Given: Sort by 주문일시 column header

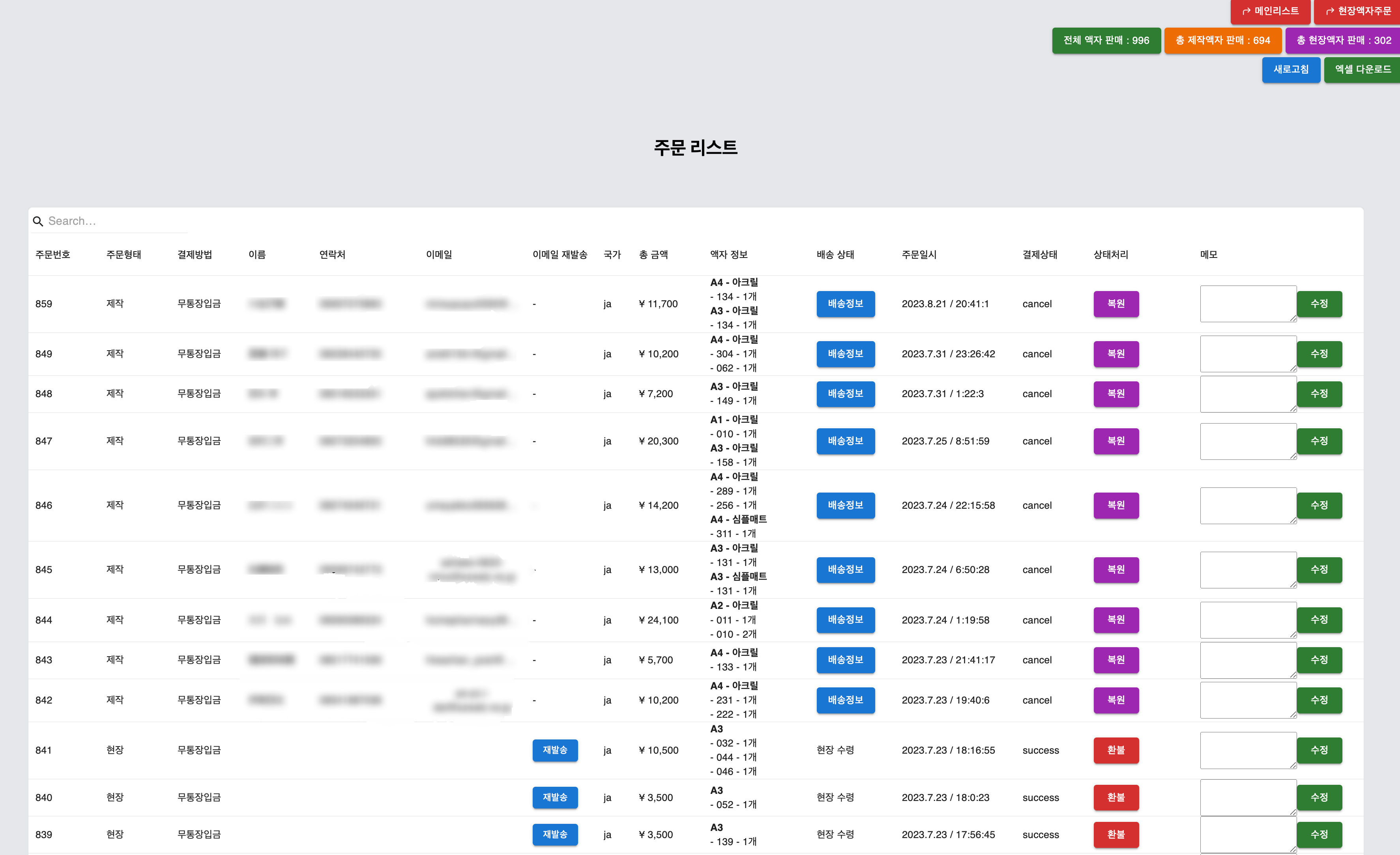Looking at the screenshot, I should click(919, 255).
